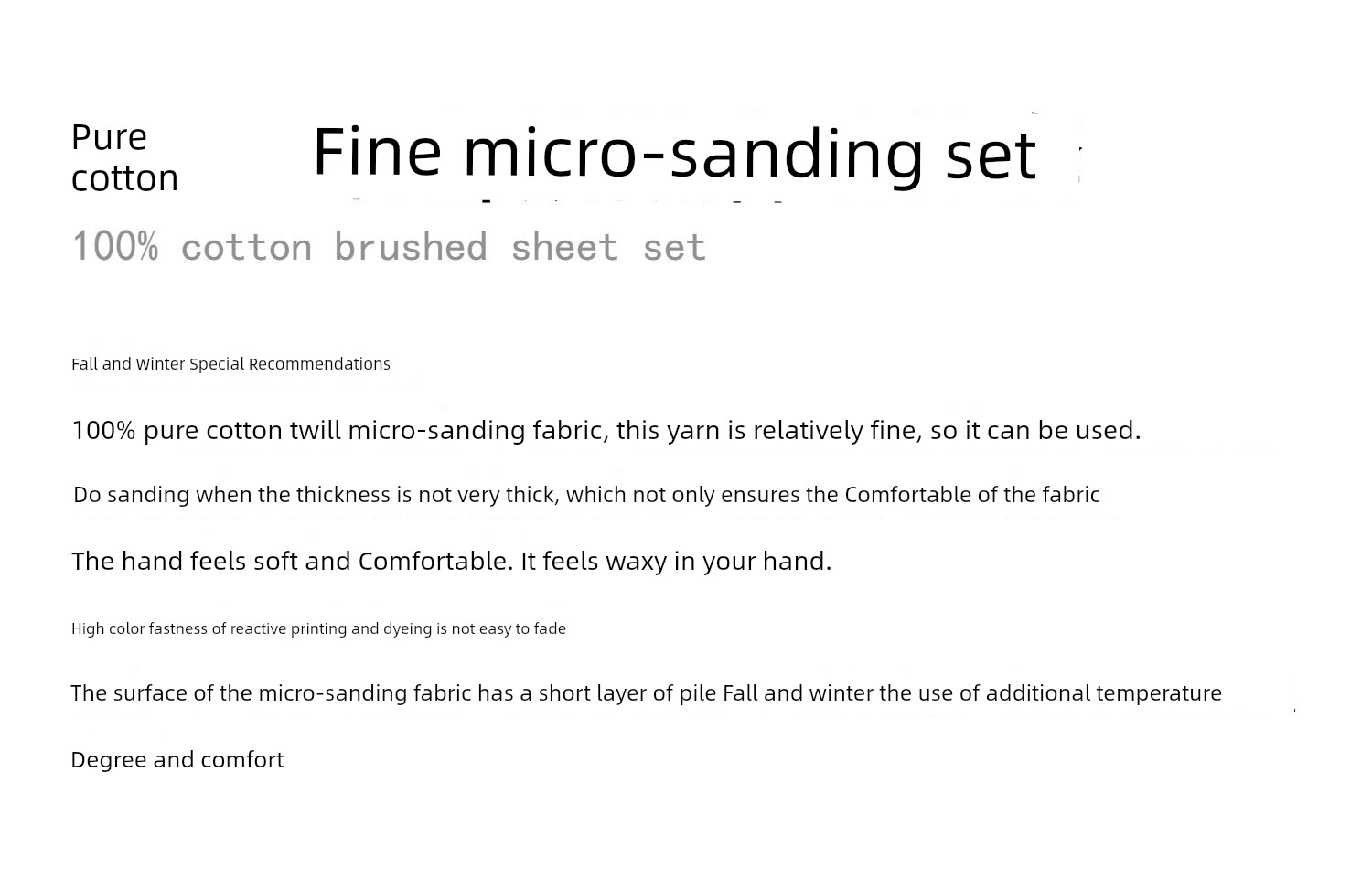Image resolution: width=1372 pixels, height=869 pixels.
Task: Click the 'Pure cotton' label
Action: tap(124, 157)
